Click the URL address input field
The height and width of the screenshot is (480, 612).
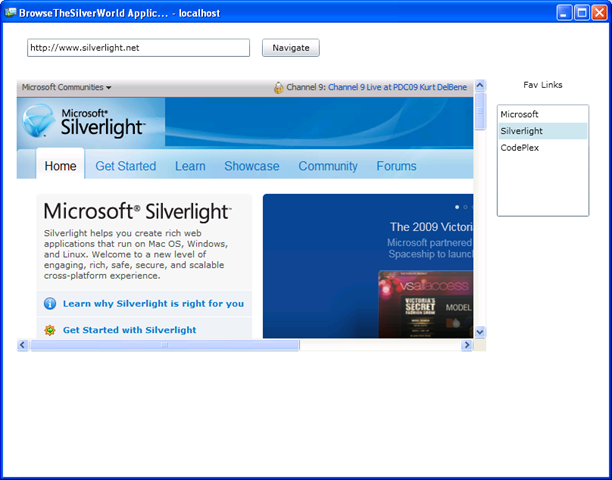pyautogui.click(x=138, y=48)
